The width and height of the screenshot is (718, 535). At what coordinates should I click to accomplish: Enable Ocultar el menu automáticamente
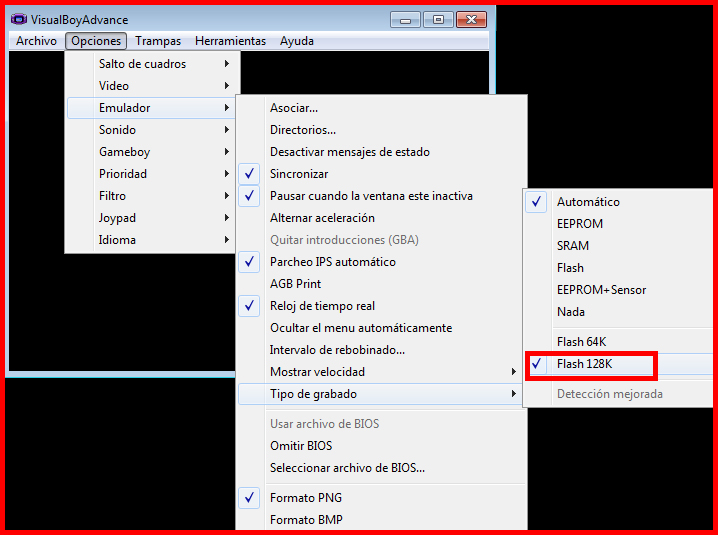(381, 328)
